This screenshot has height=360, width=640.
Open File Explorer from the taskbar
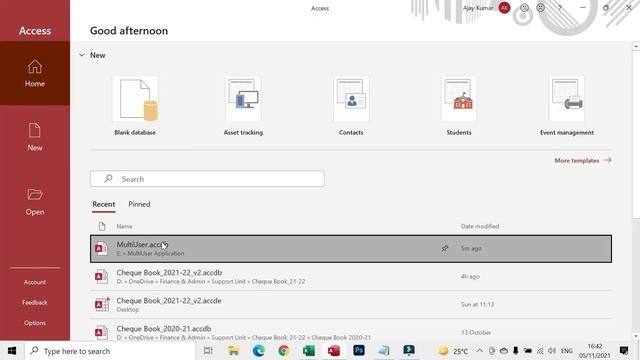click(x=233, y=351)
